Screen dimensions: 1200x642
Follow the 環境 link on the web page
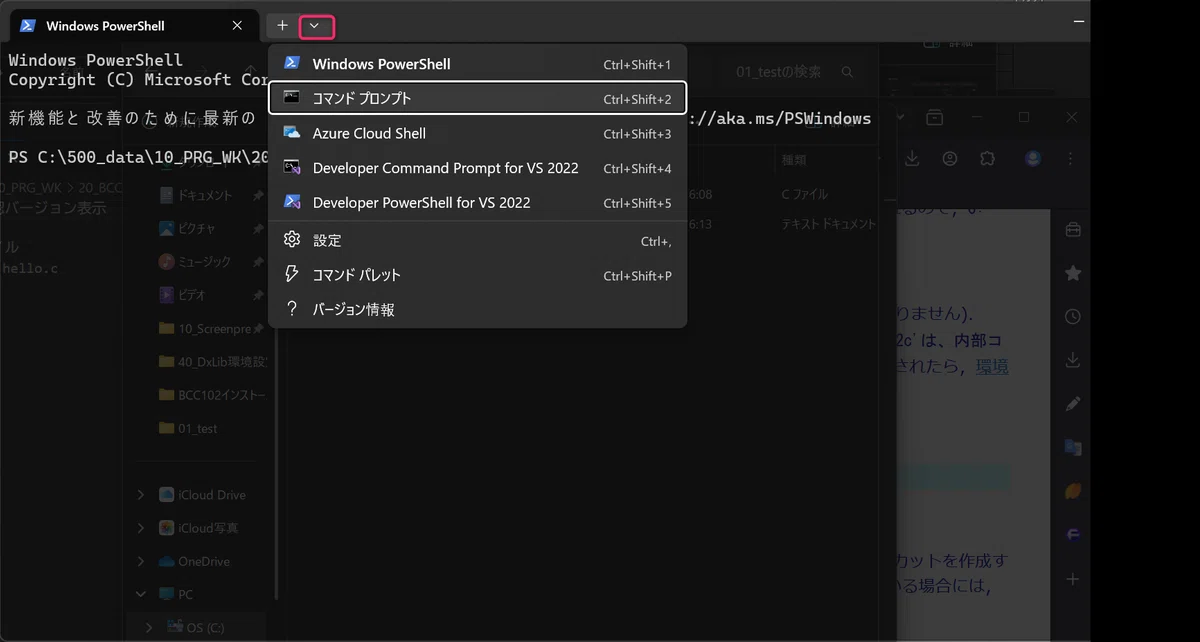point(992,366)
